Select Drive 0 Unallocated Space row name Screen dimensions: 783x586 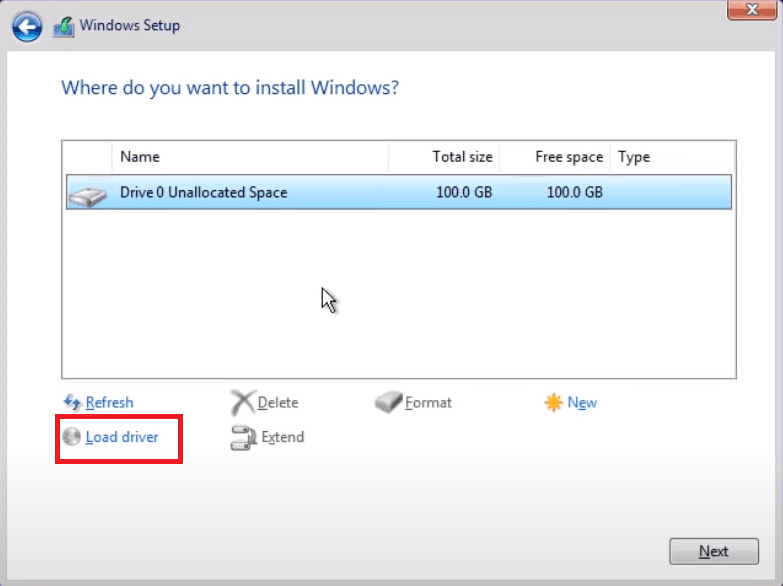(204, 192)
